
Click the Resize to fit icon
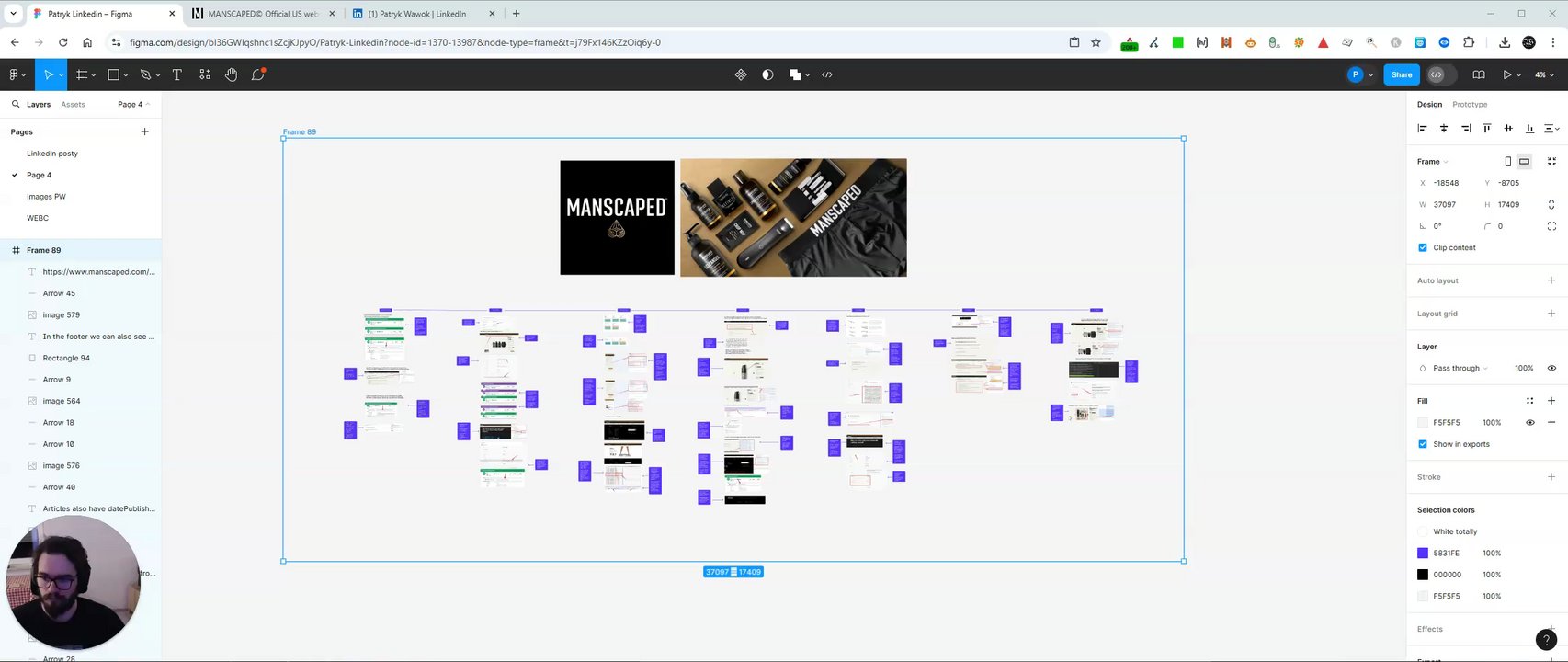[1551, 161]
